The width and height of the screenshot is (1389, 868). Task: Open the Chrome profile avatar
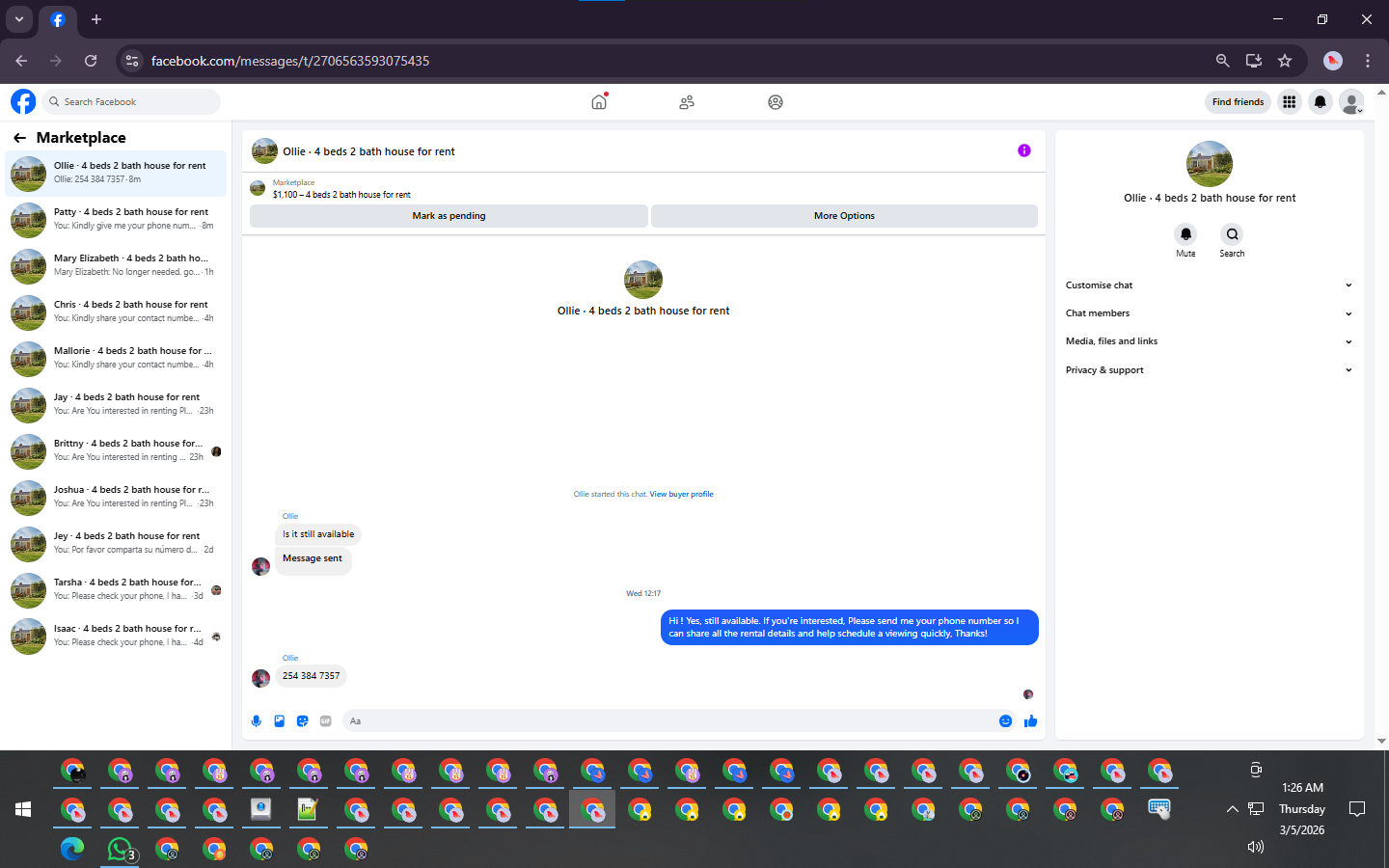click(1333, 61)
